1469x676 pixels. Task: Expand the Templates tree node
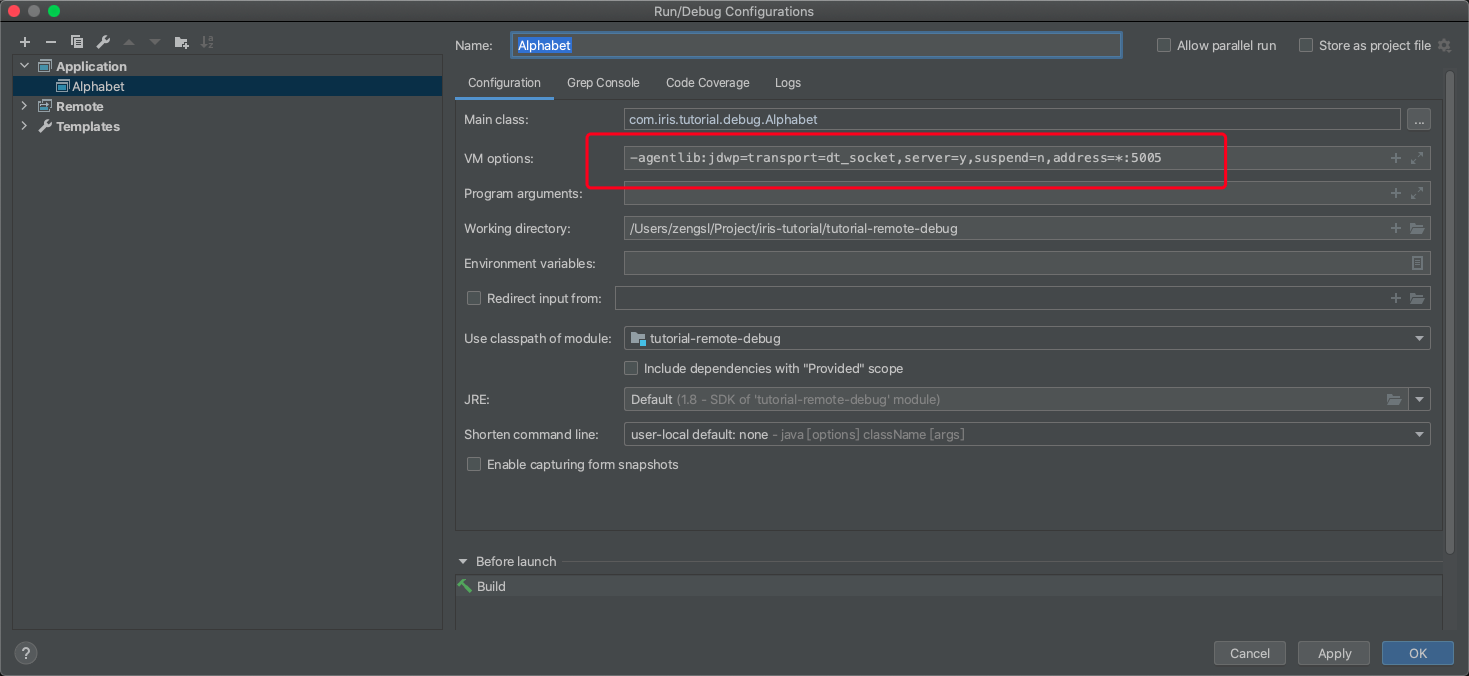[25, 127]
